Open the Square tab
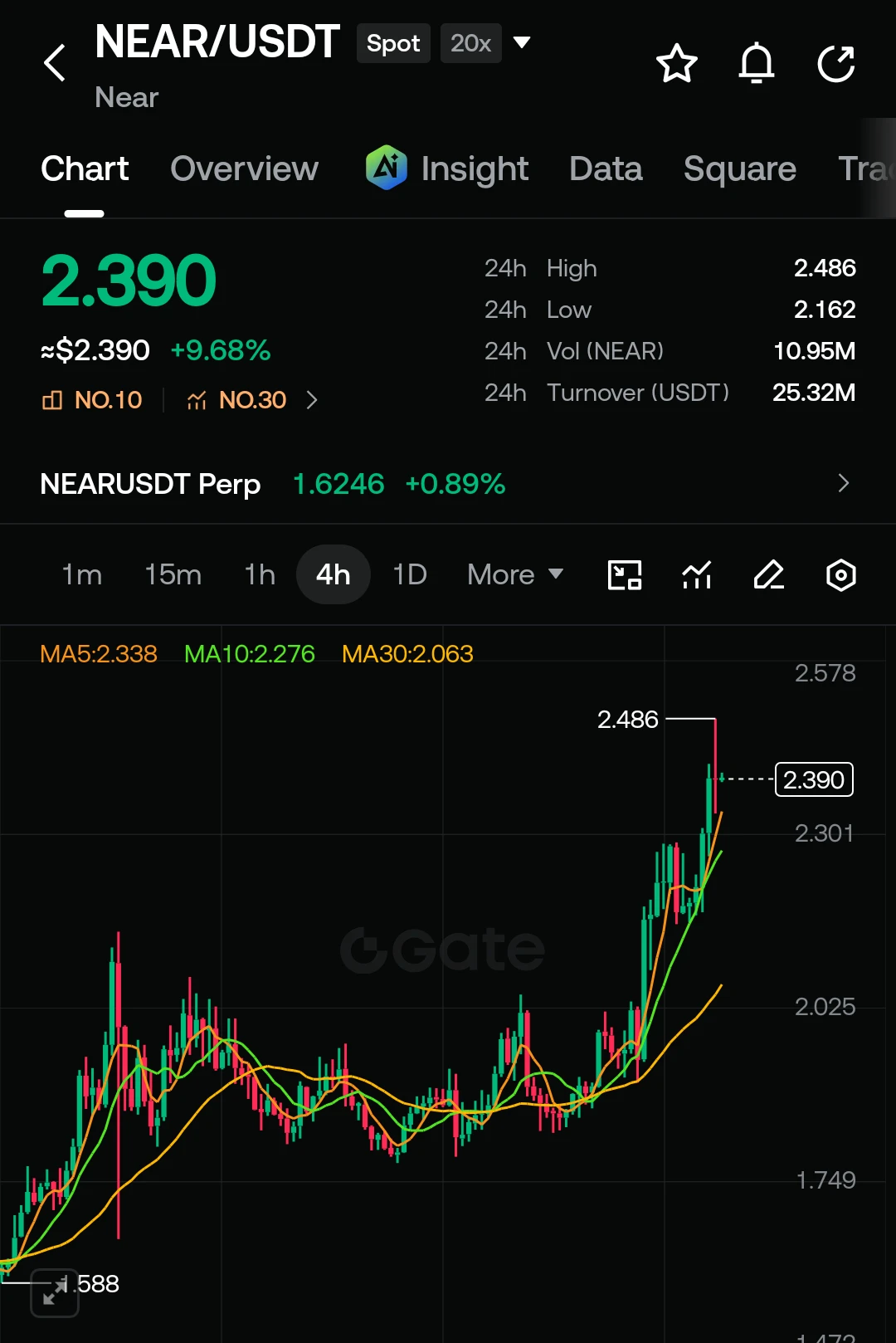The image size is (896, 1343). point(740,169)
